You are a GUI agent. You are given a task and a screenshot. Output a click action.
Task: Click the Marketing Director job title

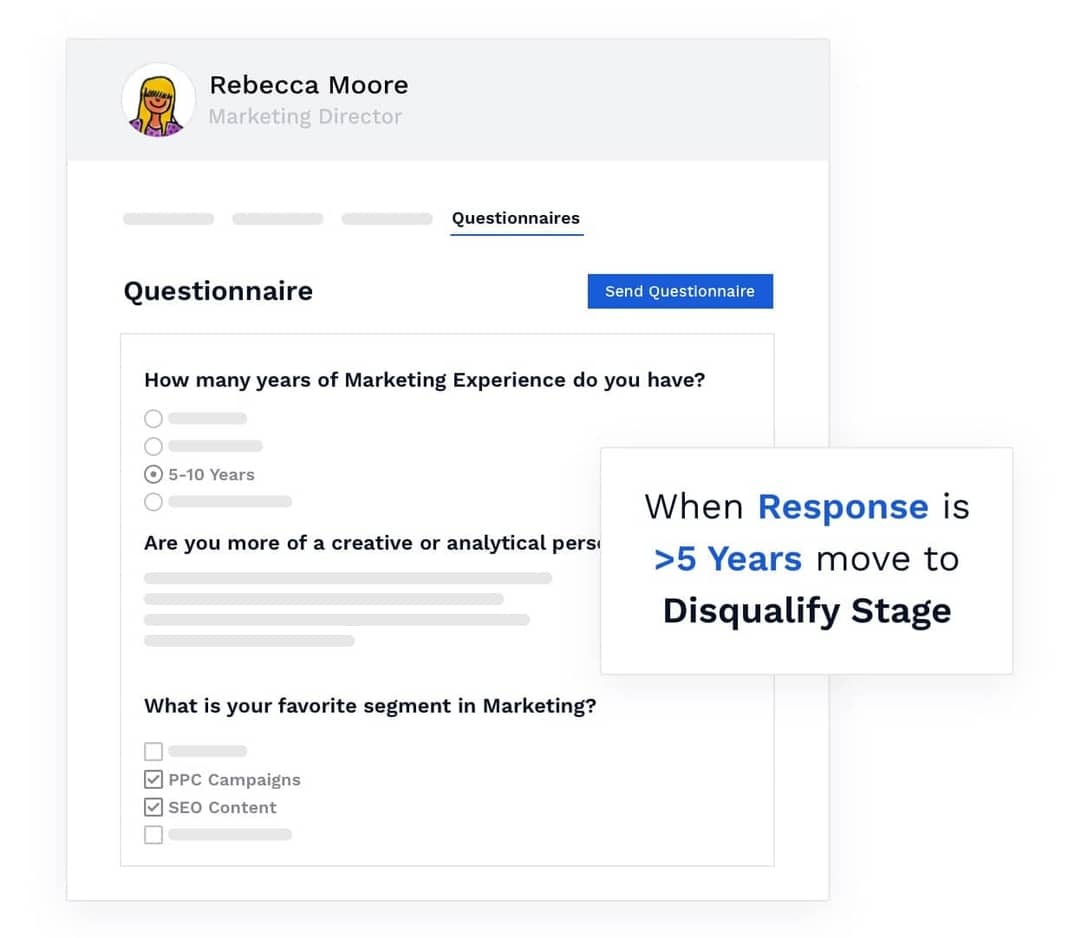pyautogui.click(x=306, y=116)
